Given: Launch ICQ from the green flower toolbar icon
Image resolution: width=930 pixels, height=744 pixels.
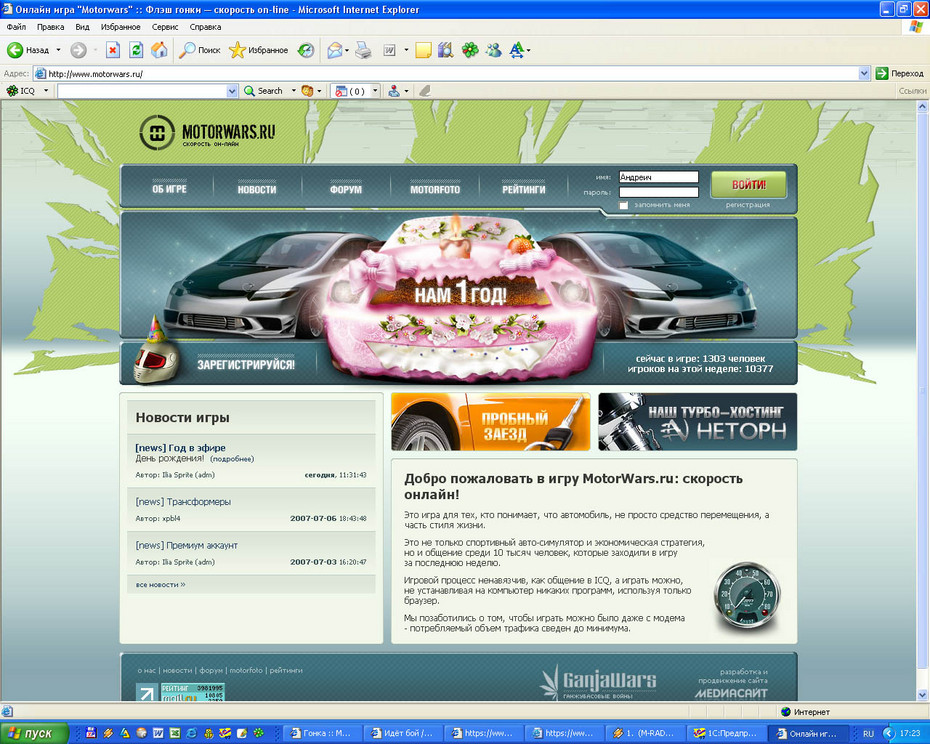Looking at the screenshot, I should pos(470,50).
